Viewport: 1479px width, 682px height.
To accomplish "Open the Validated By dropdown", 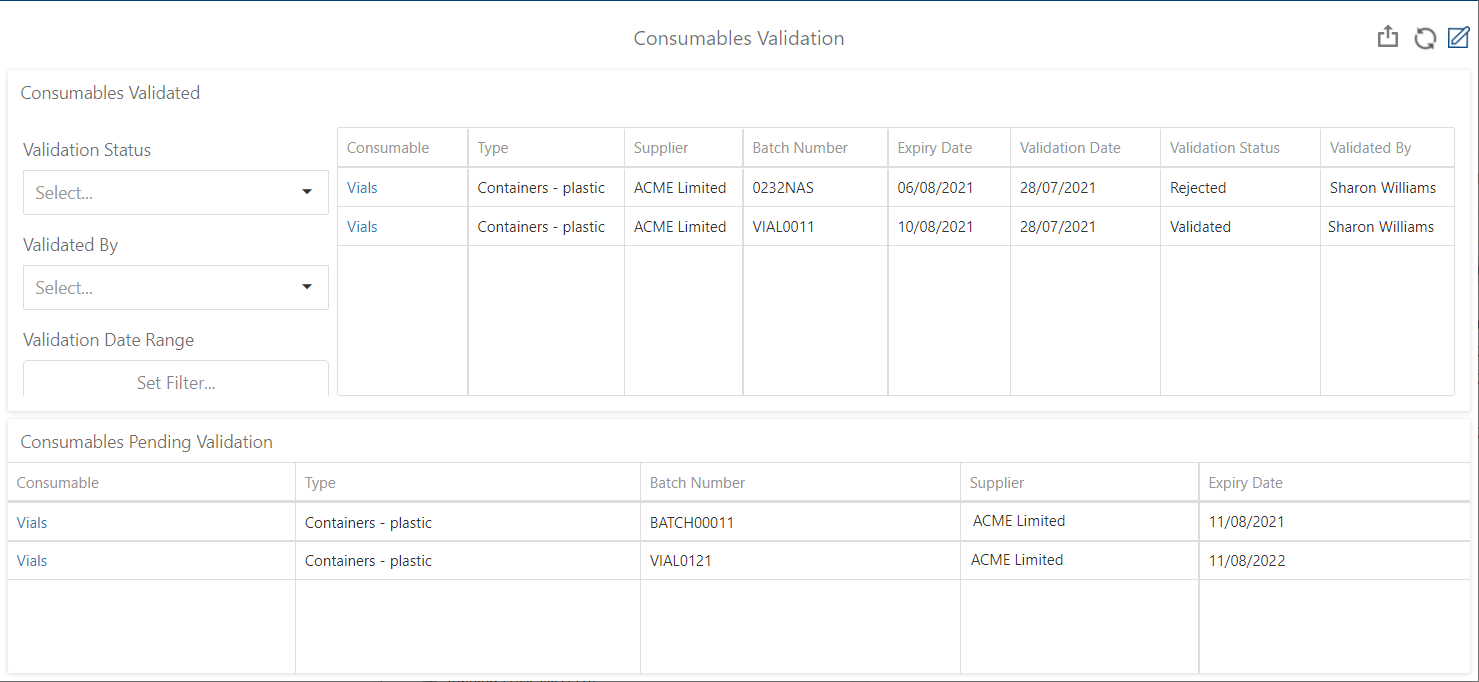I will point(176,287).
